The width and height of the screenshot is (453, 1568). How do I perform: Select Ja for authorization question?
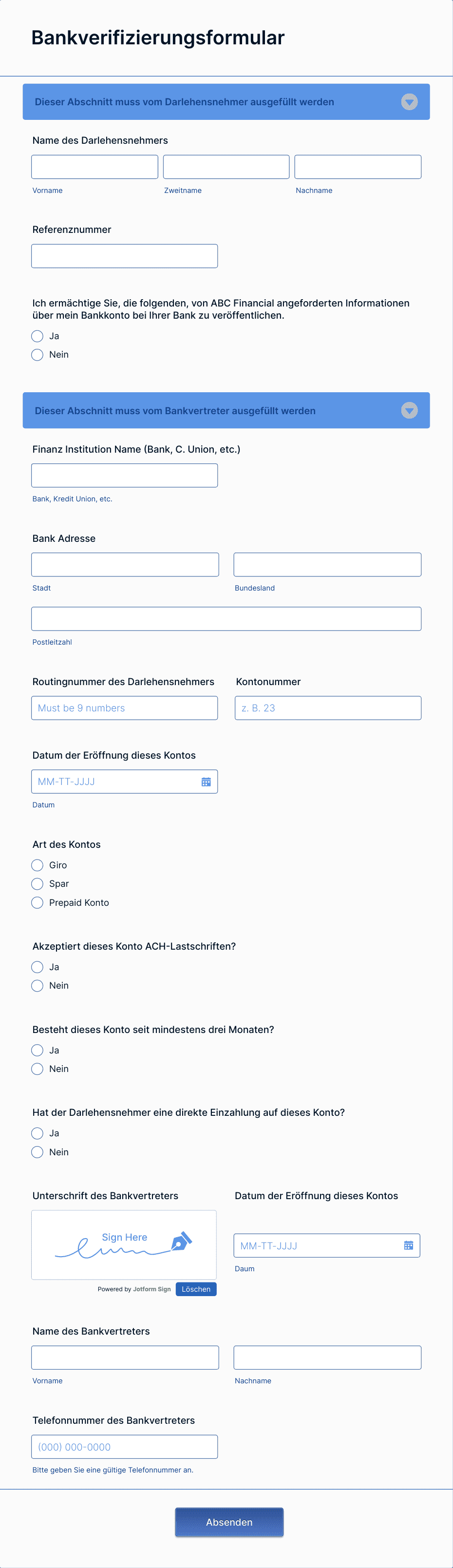click(37, 336)
